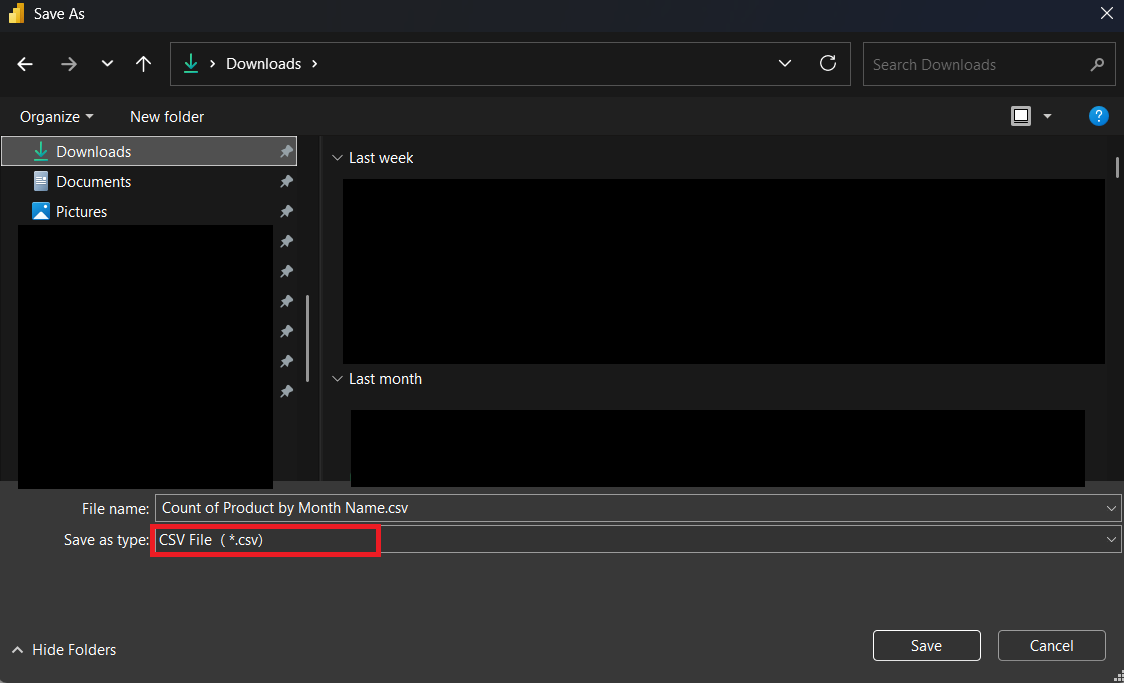The image size is (1124, 683).
Task: Click the download icon in address bar
Action: click(x=191, y=64)
